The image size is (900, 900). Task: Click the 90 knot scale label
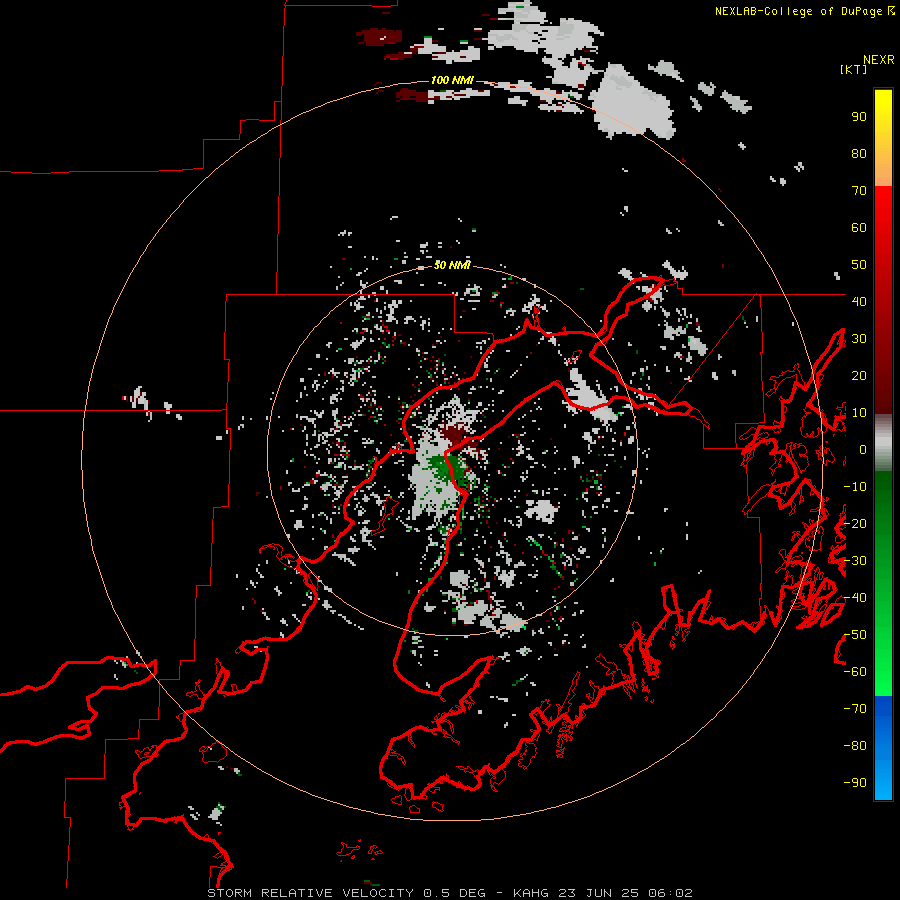[x=859, y=117]
